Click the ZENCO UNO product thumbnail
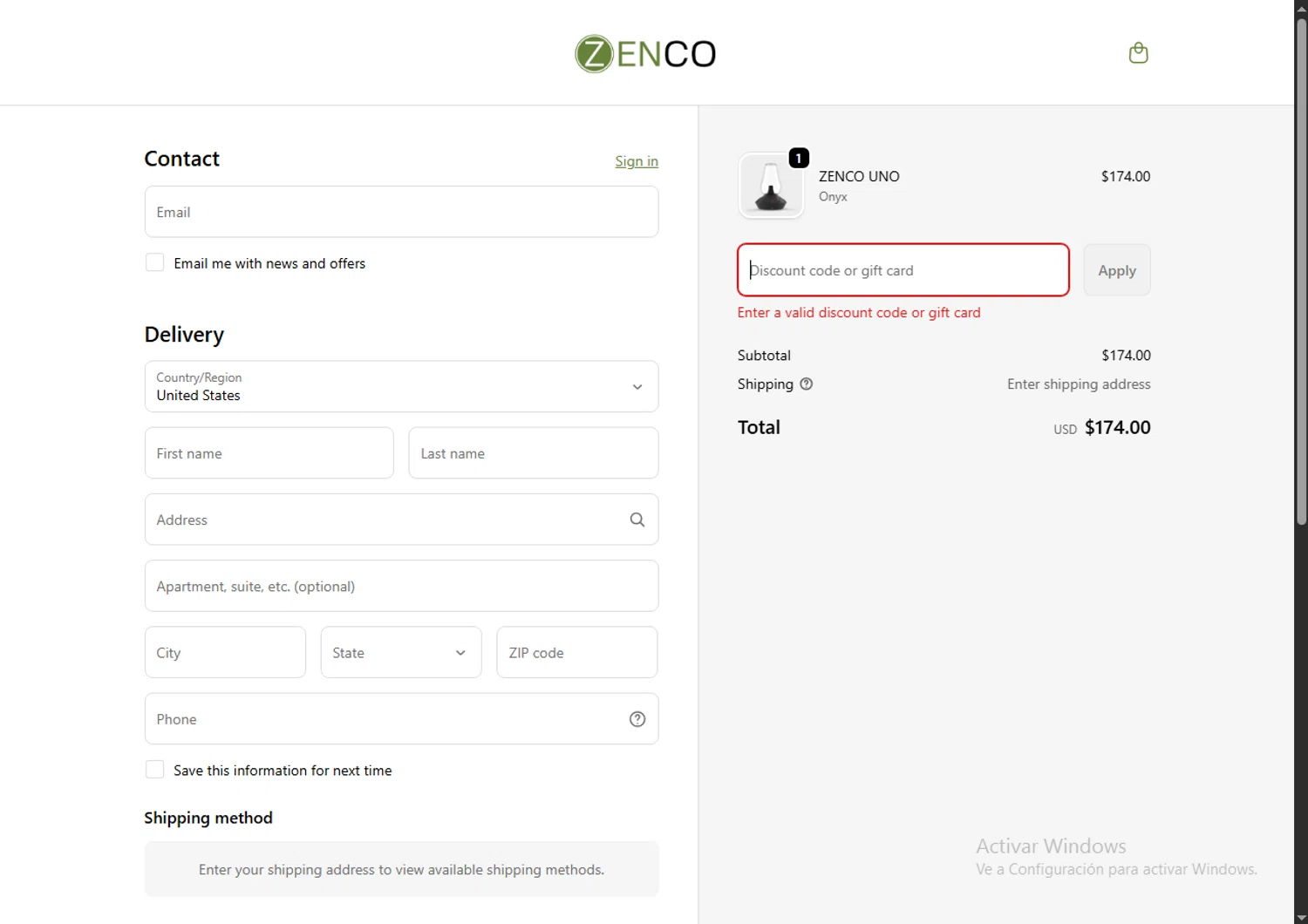Viewport: 1308px width, 924px height. (x=771, y=186)
